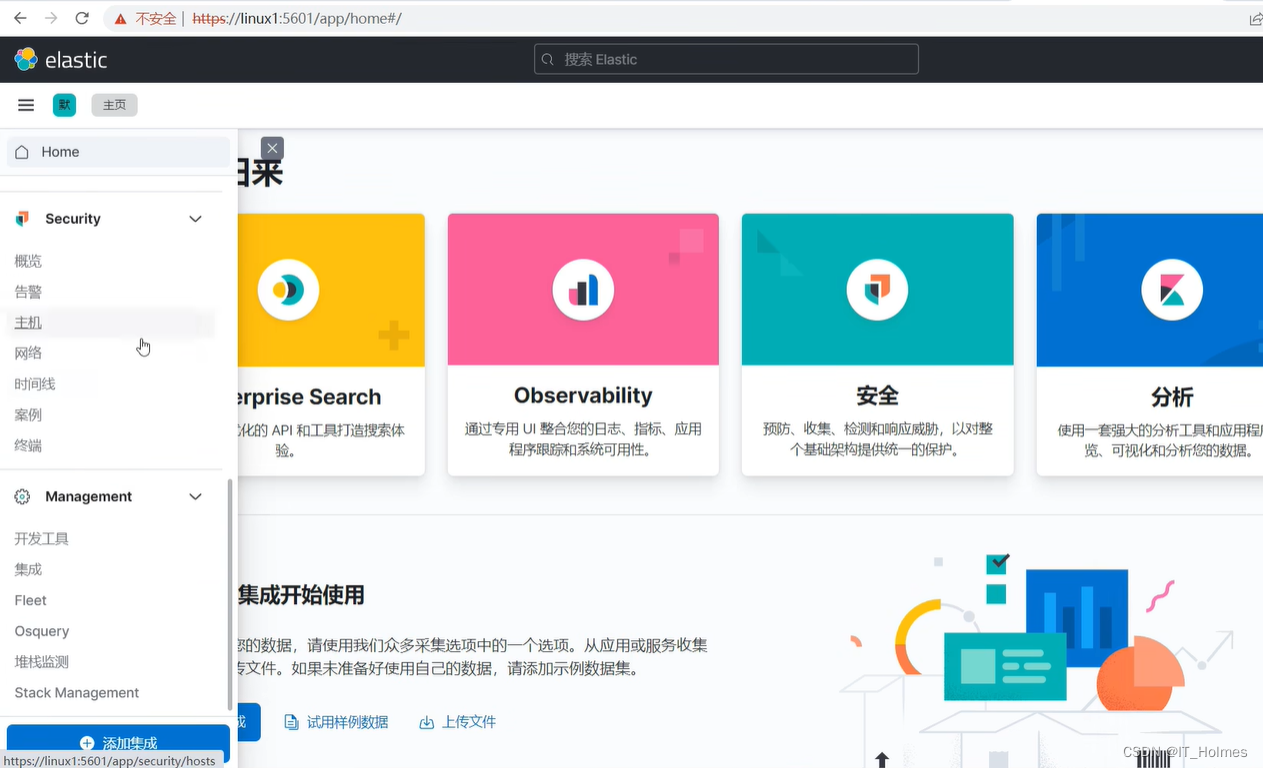Screen dimensions: 1263x768
Task: Click the upload file icon
Action: tap(427, 722)
